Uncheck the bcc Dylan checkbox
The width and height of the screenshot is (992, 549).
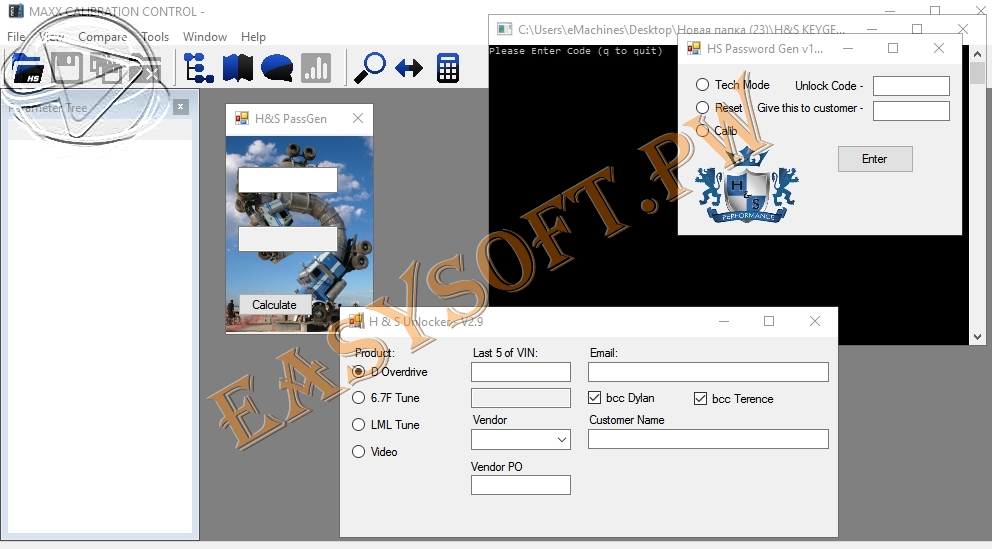tap(595, 397)
